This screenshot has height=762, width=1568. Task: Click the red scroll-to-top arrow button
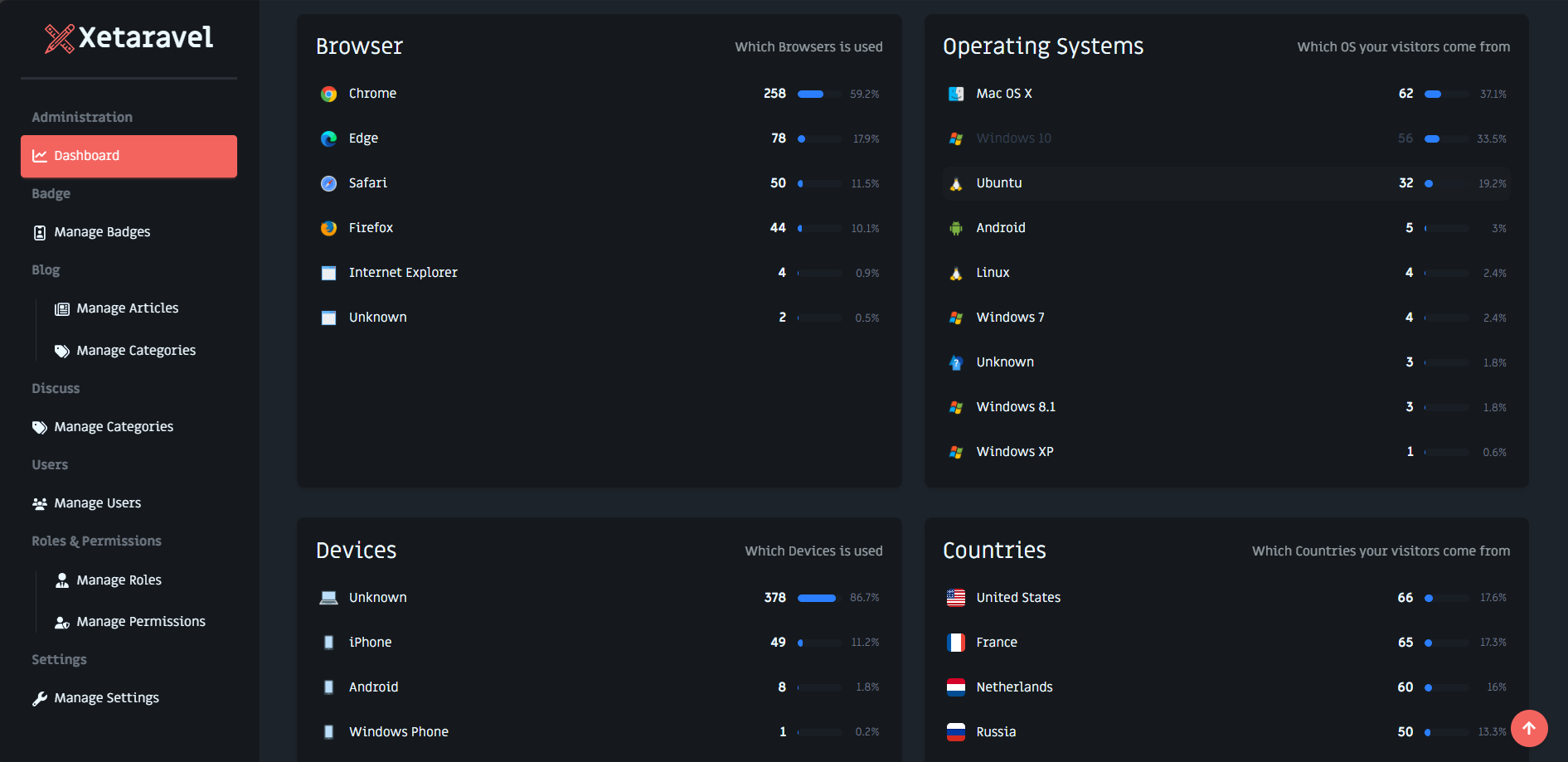click(1529, 728)
